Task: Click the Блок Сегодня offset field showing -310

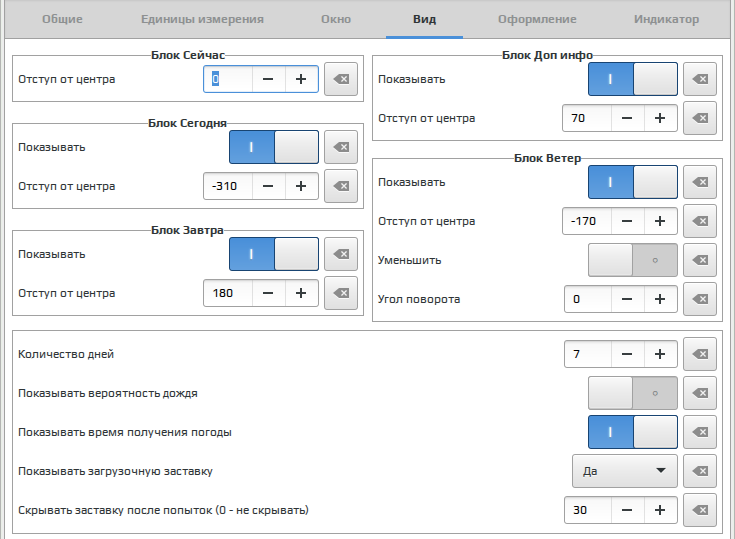Action: (228, 186)
